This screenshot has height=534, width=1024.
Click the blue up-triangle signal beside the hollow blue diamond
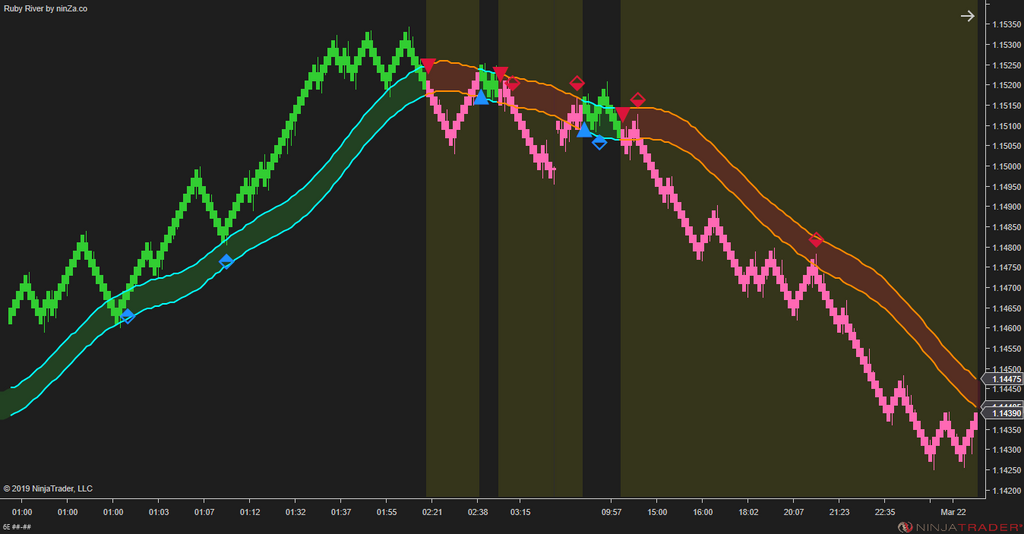pyautogui.click(x=584, y=129)
